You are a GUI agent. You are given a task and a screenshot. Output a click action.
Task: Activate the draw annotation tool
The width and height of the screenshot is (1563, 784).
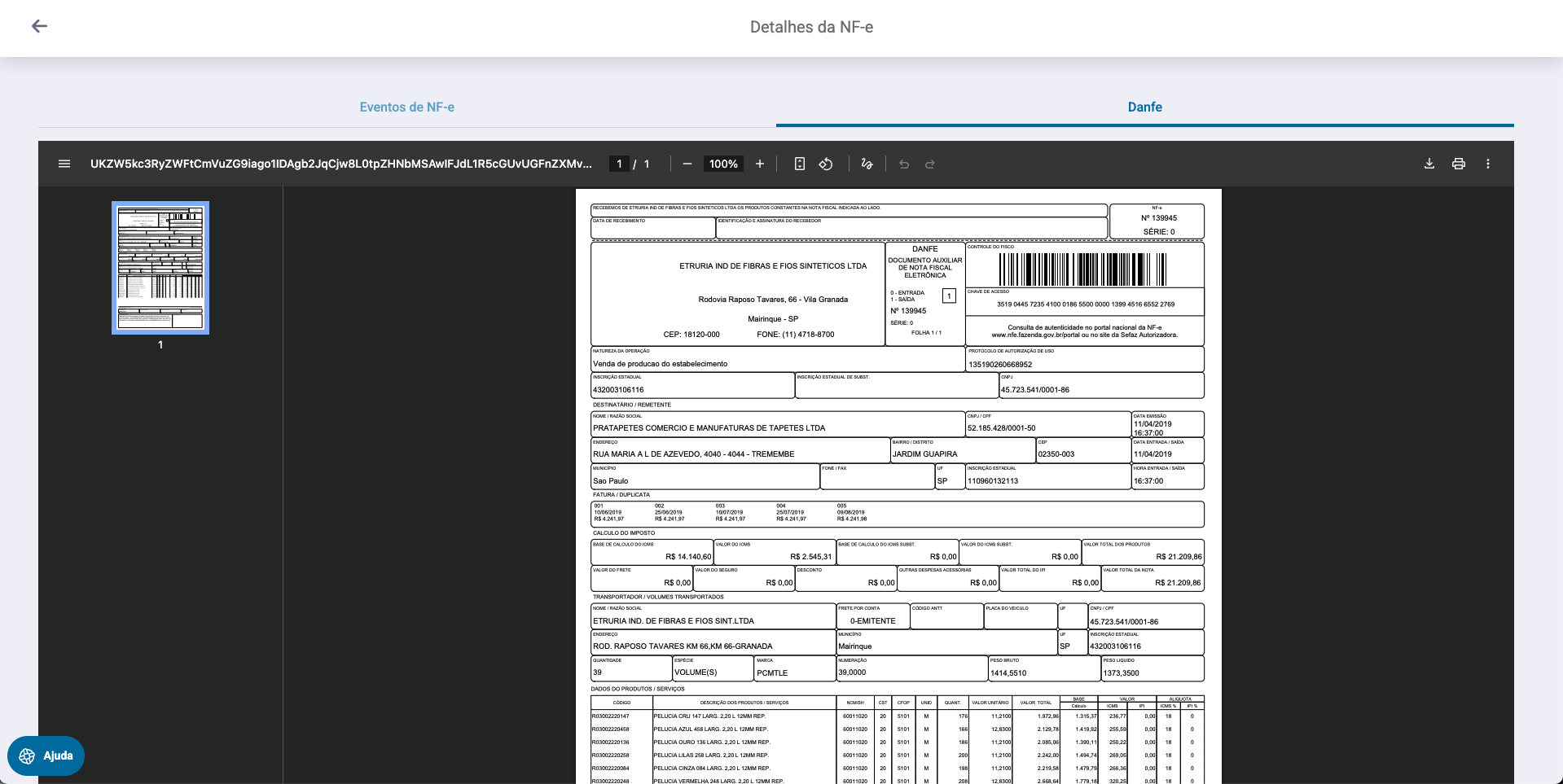867,164
